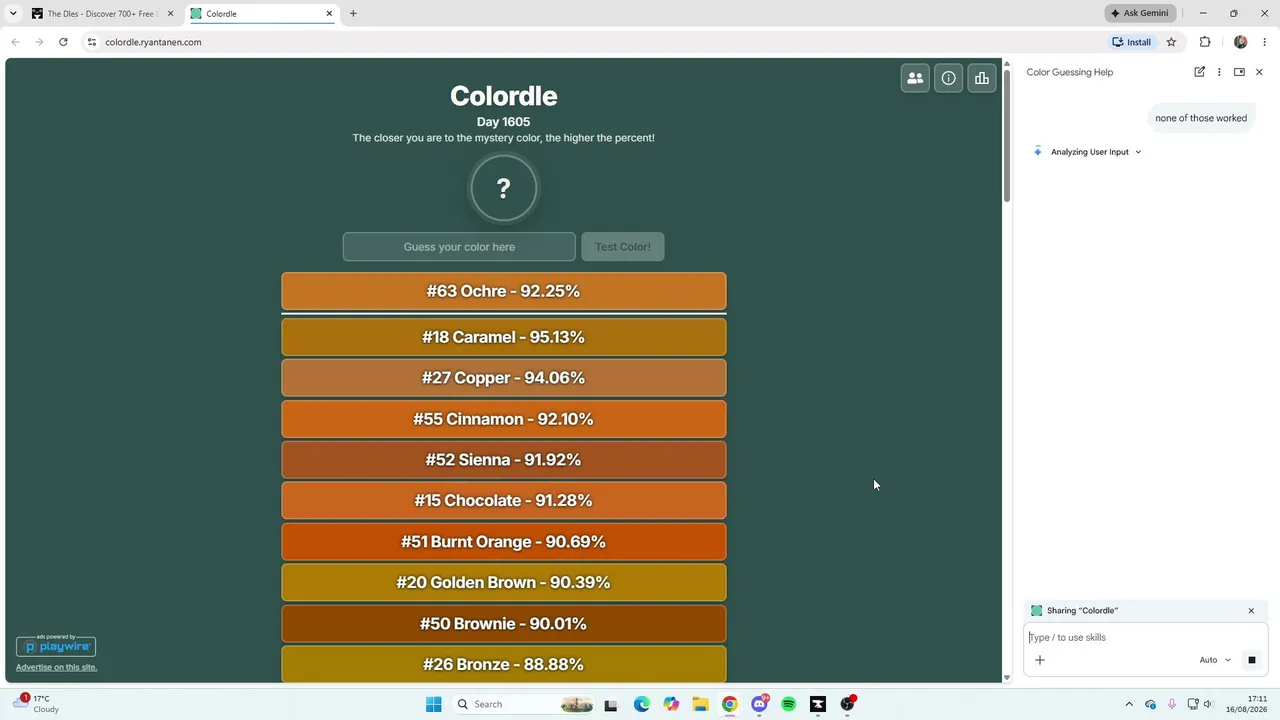Open the Chrome extensions puzzle icon

point(1205,42)
